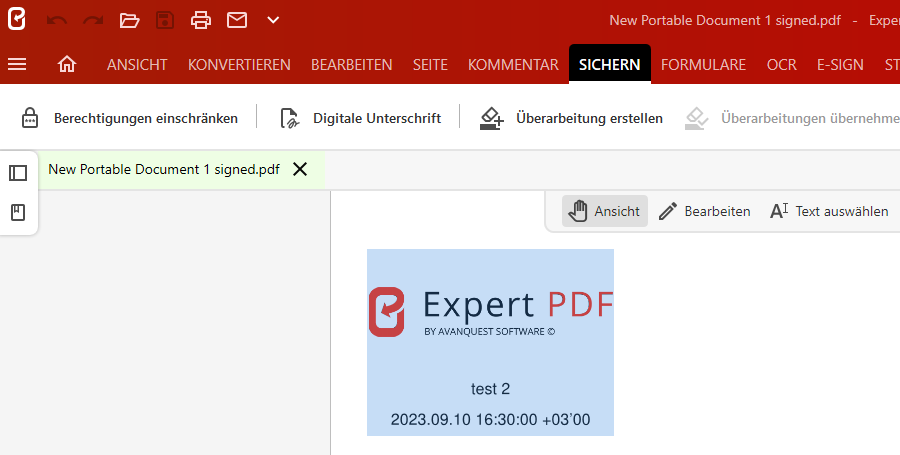Click the padlock restrict-permissions icon
The height and width of the screenshot is (455, 900).
click(x=30, y=118)
